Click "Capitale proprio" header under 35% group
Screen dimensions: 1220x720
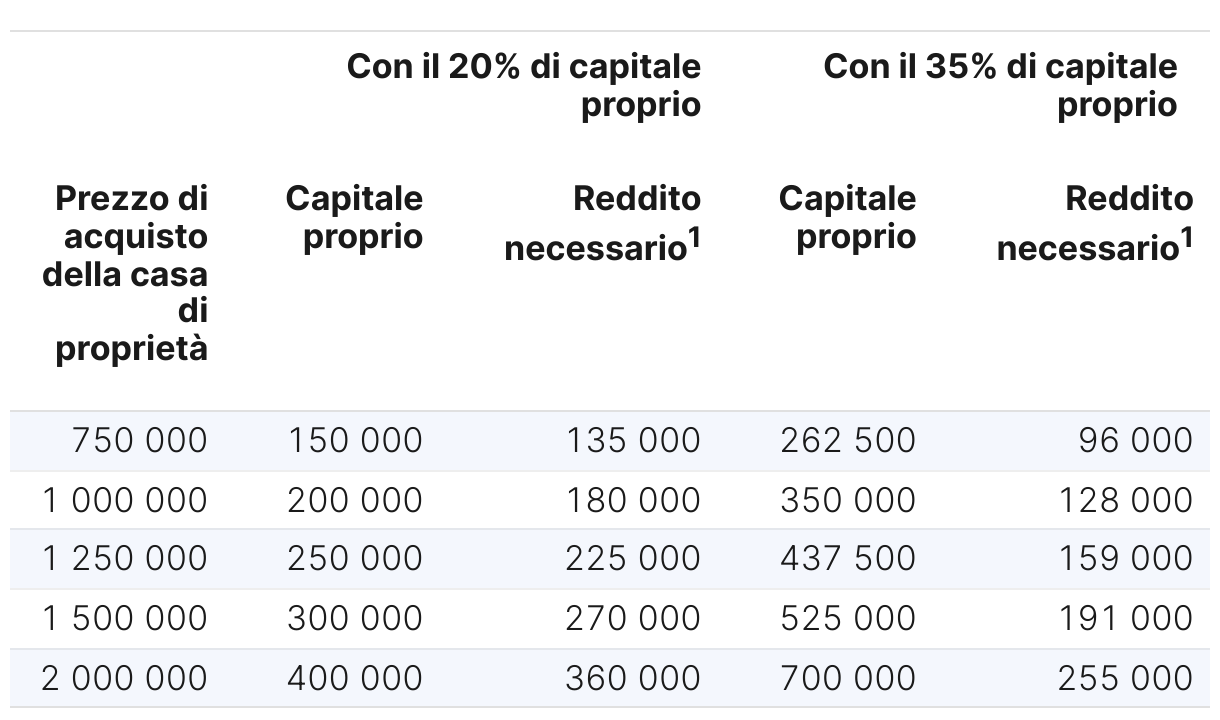coord(847,217)
